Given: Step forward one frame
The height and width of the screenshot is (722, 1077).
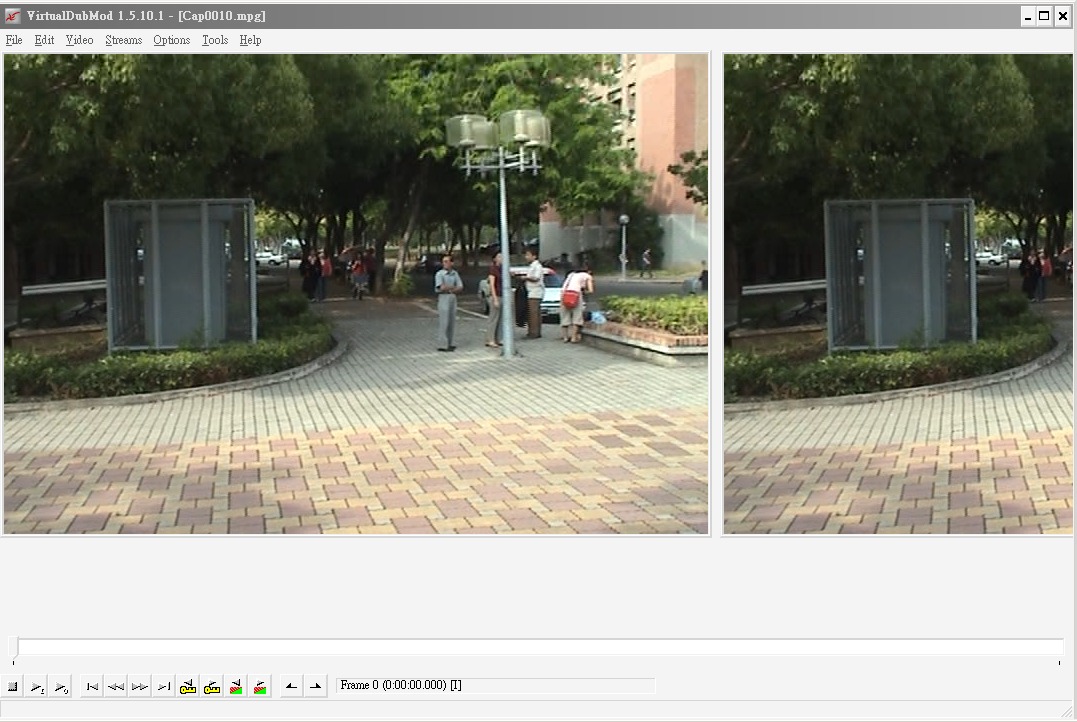Looking at the screenshot, I should pos(140,686).
